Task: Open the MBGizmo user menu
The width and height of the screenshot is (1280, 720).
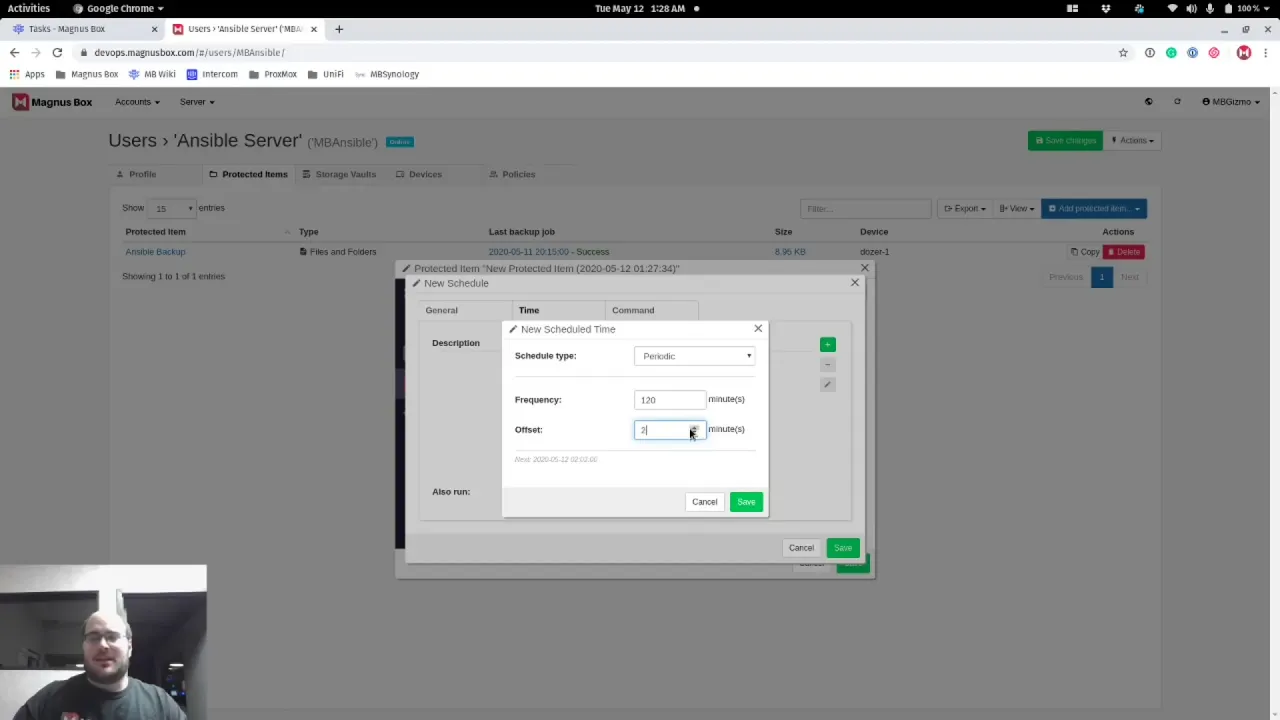Action: tap(1231, 102)
